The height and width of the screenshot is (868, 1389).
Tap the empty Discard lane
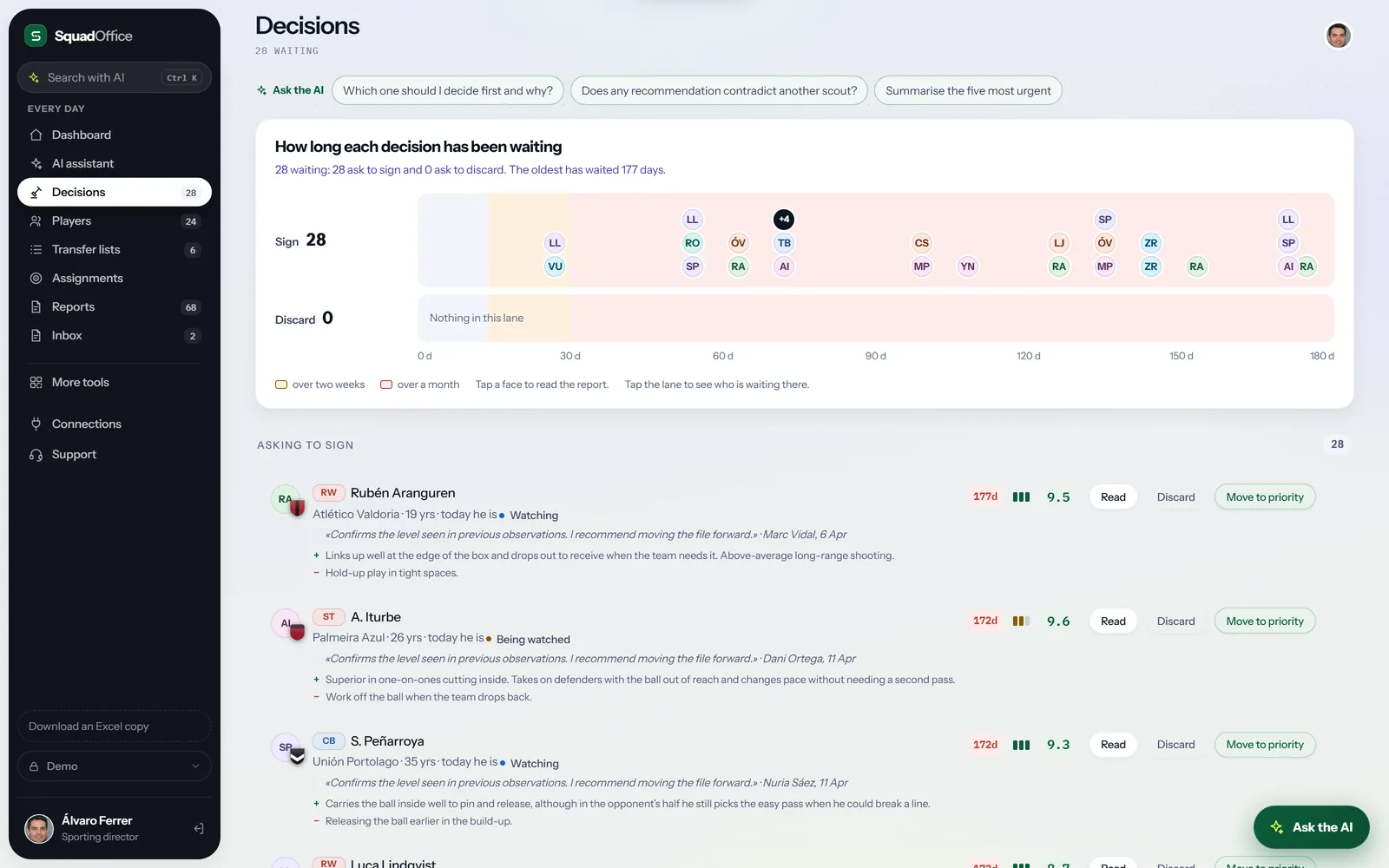tap(876, 318)
